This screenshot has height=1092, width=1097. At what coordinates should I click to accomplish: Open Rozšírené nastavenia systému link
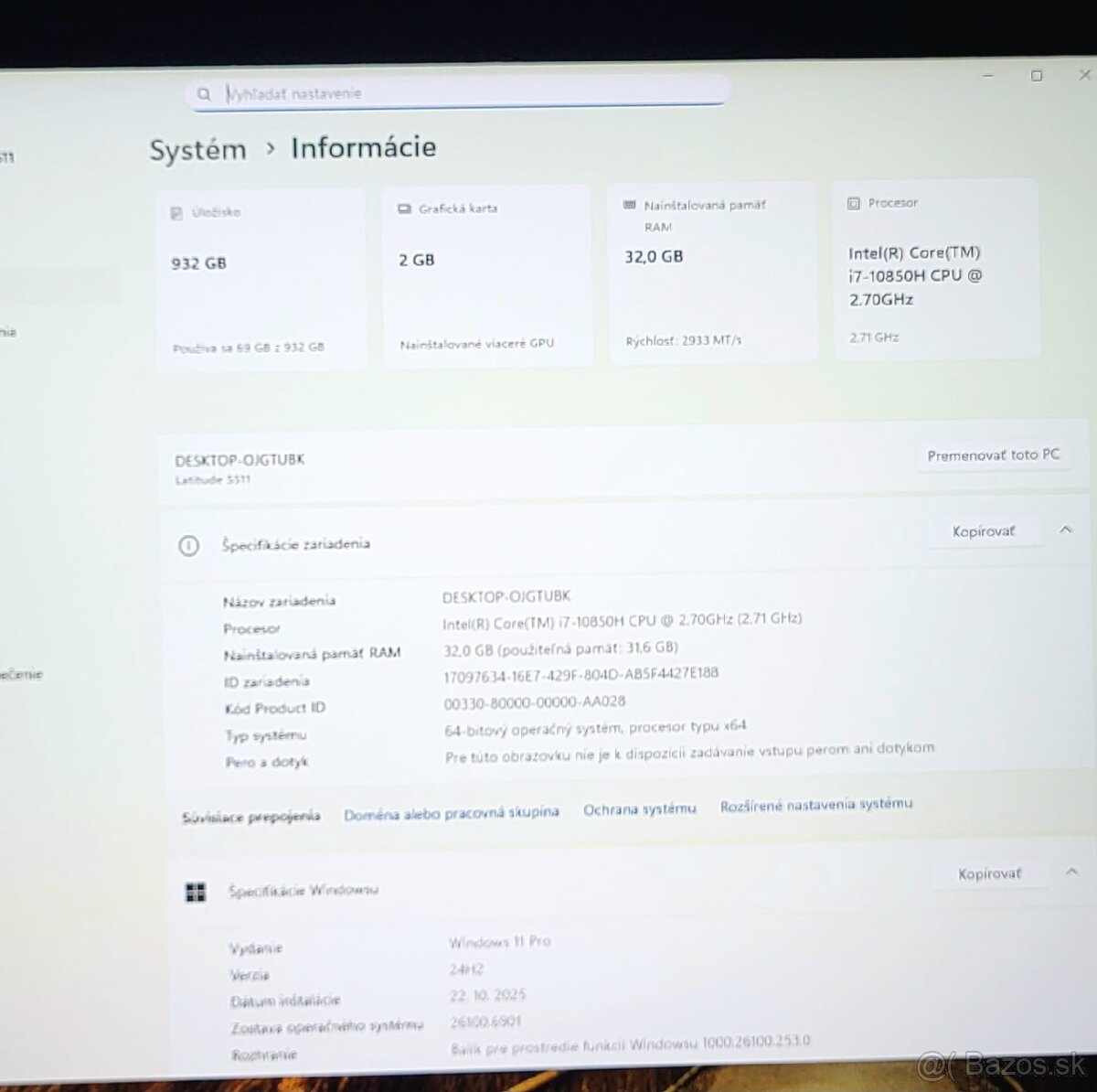[815, 805]
